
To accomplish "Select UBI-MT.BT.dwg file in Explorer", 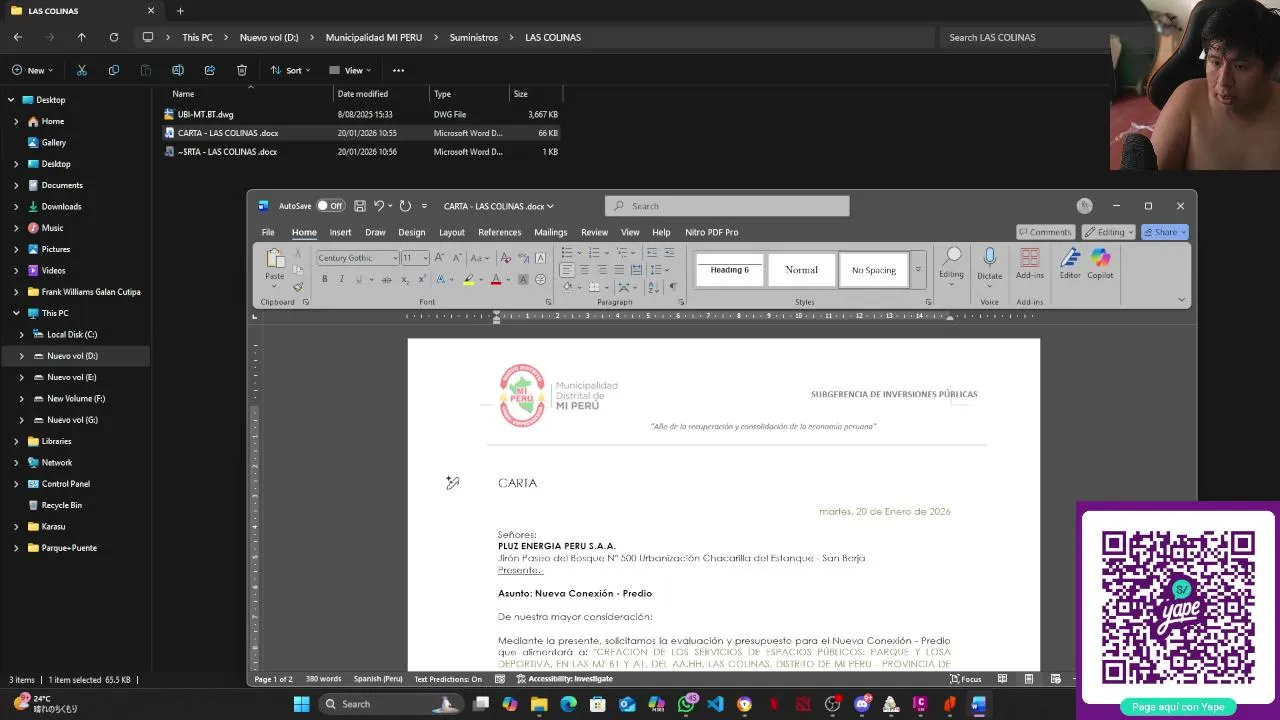I will [x=205, y=114].
